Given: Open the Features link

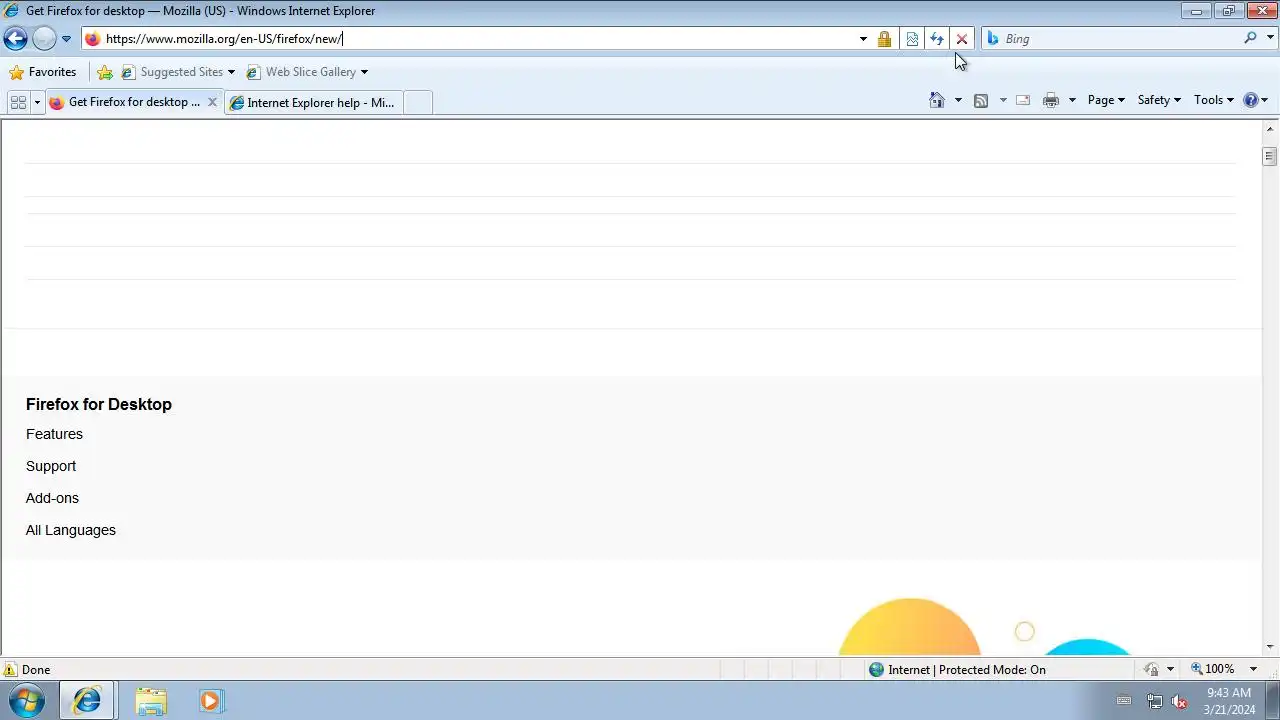Looking at the screenshot, I should pyautogui.click(x=54, y=434).
